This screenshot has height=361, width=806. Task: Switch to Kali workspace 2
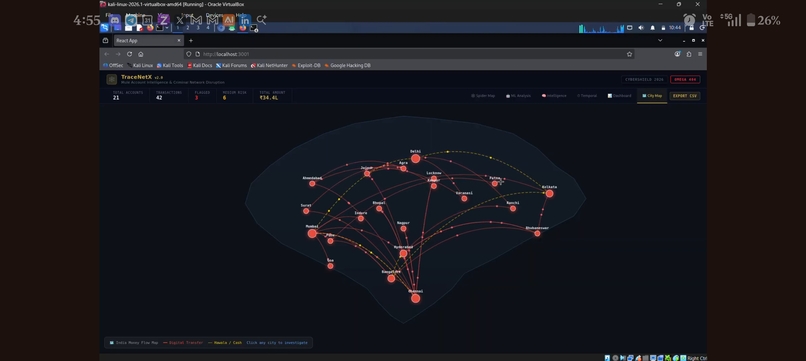coord(188,28)
